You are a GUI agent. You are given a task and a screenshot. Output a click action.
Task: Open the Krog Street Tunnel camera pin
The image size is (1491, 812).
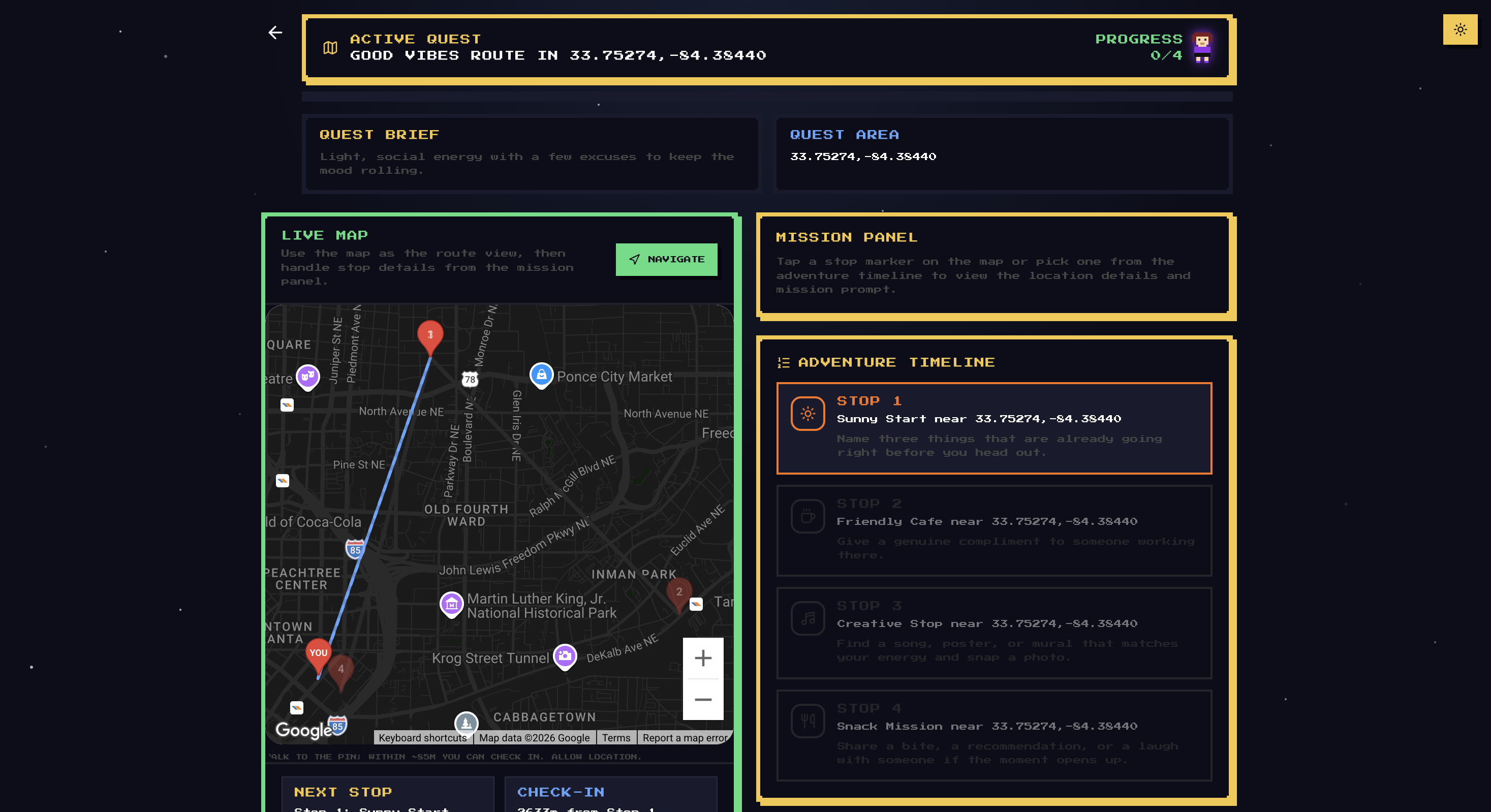pos(565,657)
